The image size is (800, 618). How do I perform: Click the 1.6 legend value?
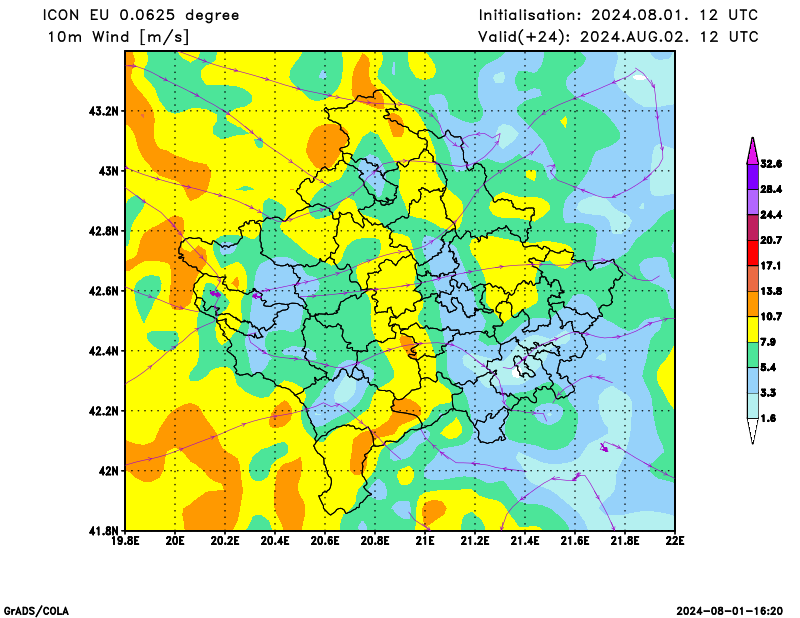pyautogui.click(x=768, y=418)
